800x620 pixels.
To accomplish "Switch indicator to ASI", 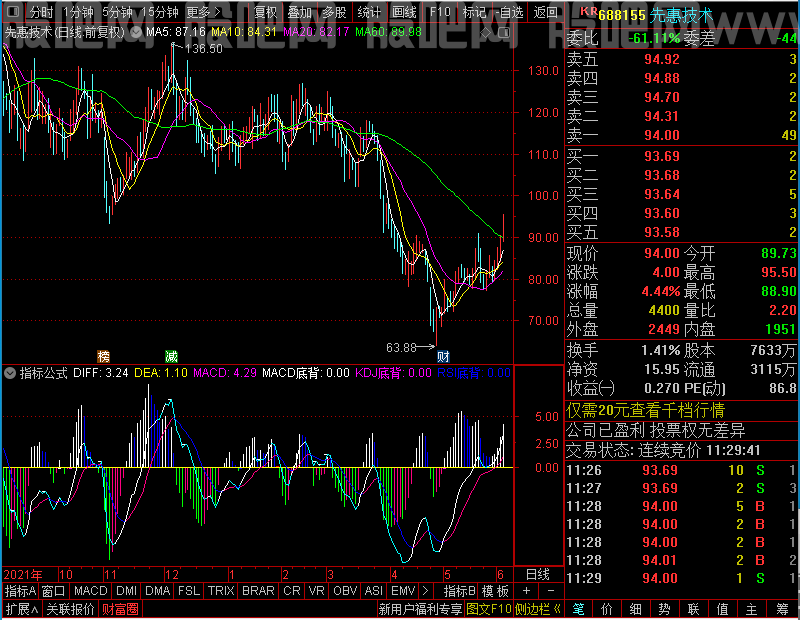I will (x=374, y=591).
